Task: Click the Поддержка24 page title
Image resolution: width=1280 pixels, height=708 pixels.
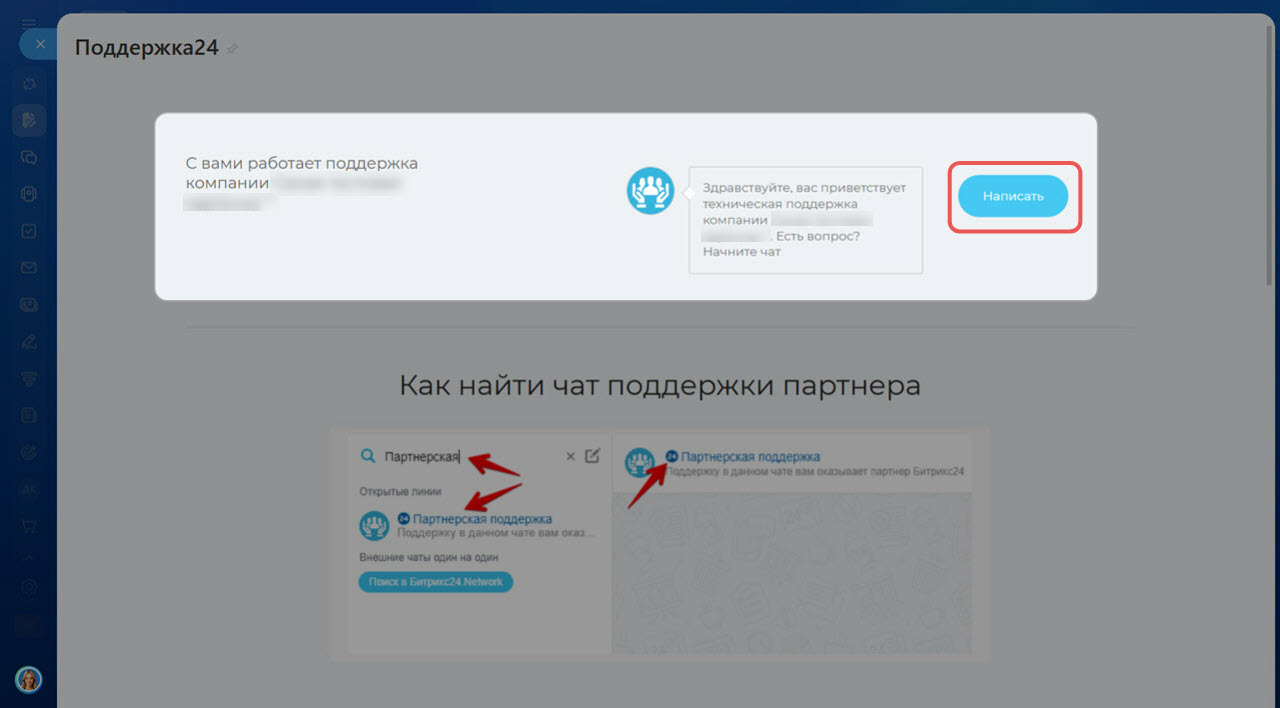Action: (147, 47)
